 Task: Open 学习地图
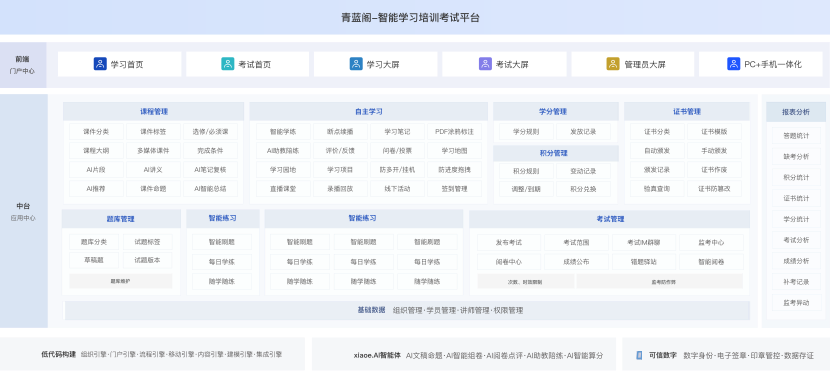pyautogui.click(x=454, y=151)
